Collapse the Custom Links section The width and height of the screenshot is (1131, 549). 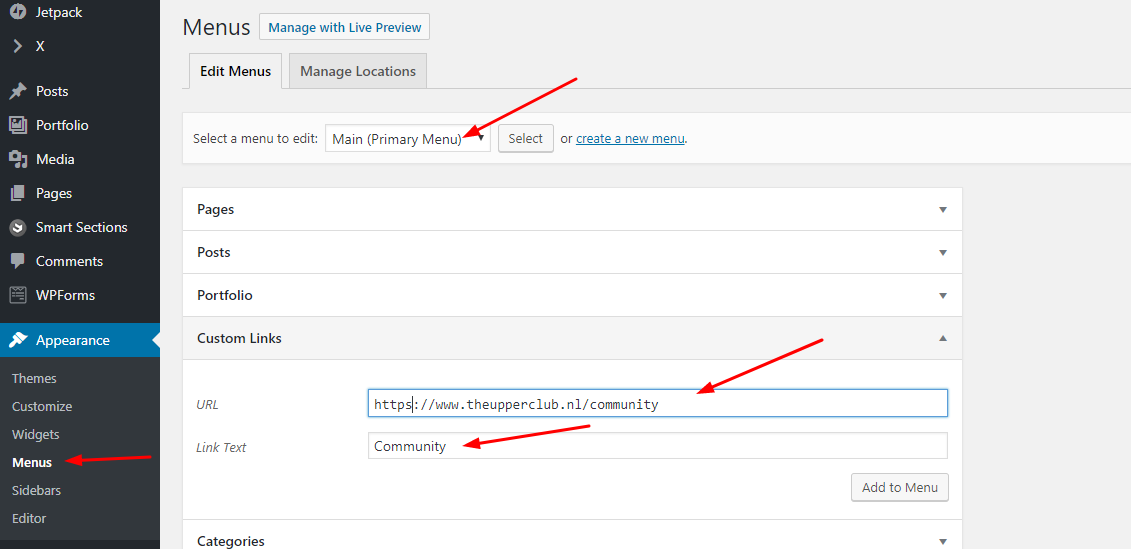[942, 339]
